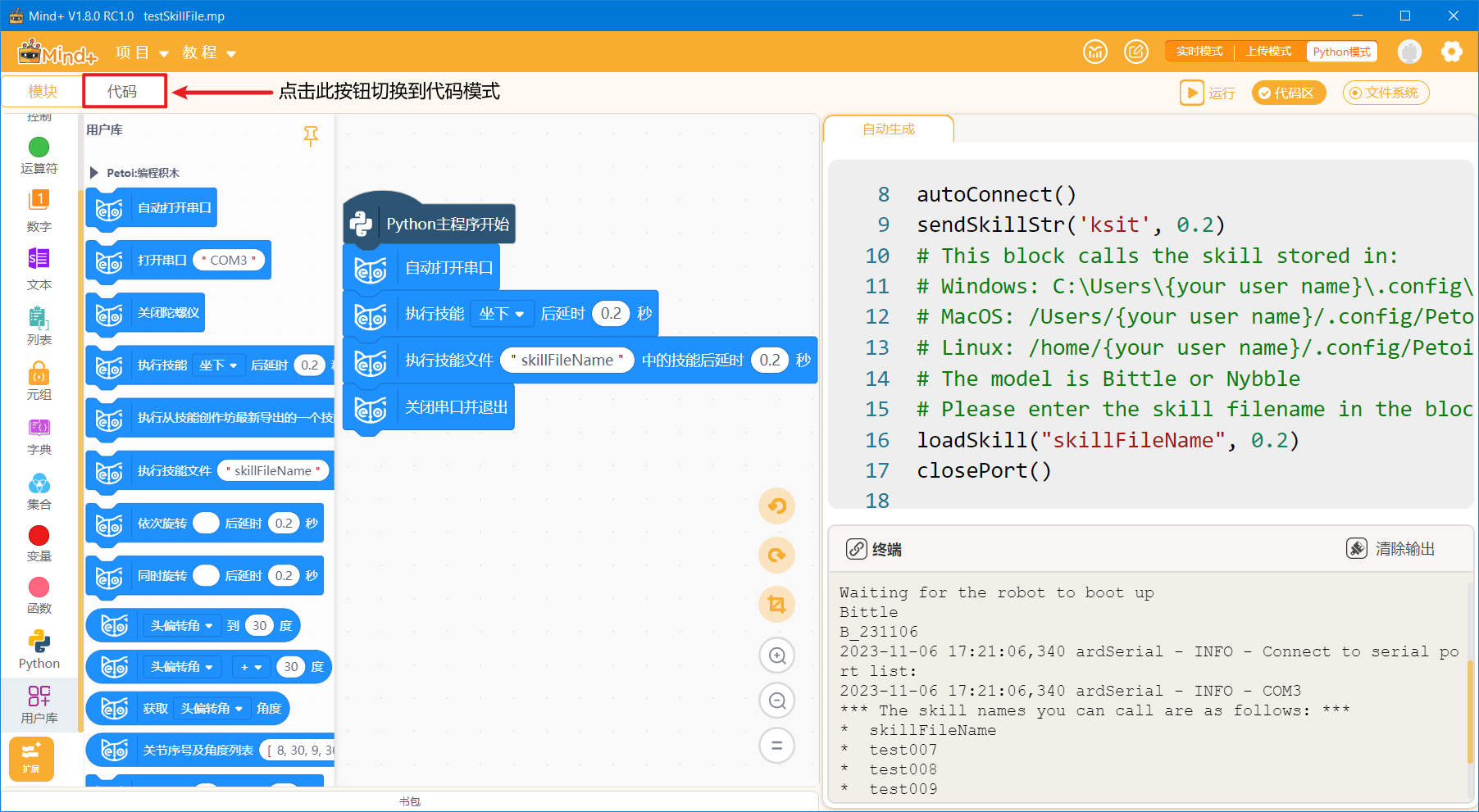The height and width of the screenshot is (812, 1479).
Task: Select the 自动生成 tab in code panel
Action: click(x=888, y=129)
